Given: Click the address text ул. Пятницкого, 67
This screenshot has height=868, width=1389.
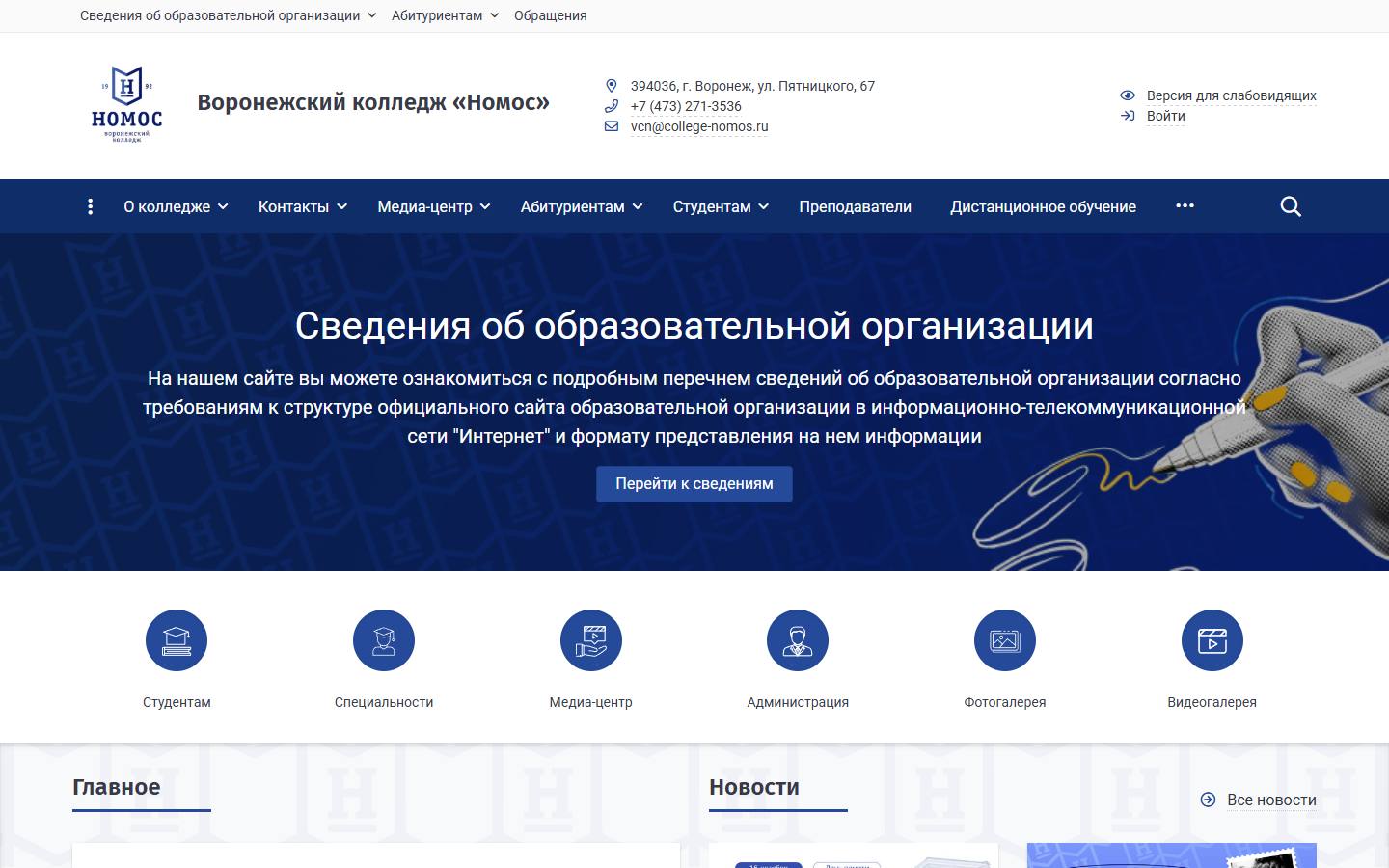Looking at the screenshot, I should pos(816,86).
